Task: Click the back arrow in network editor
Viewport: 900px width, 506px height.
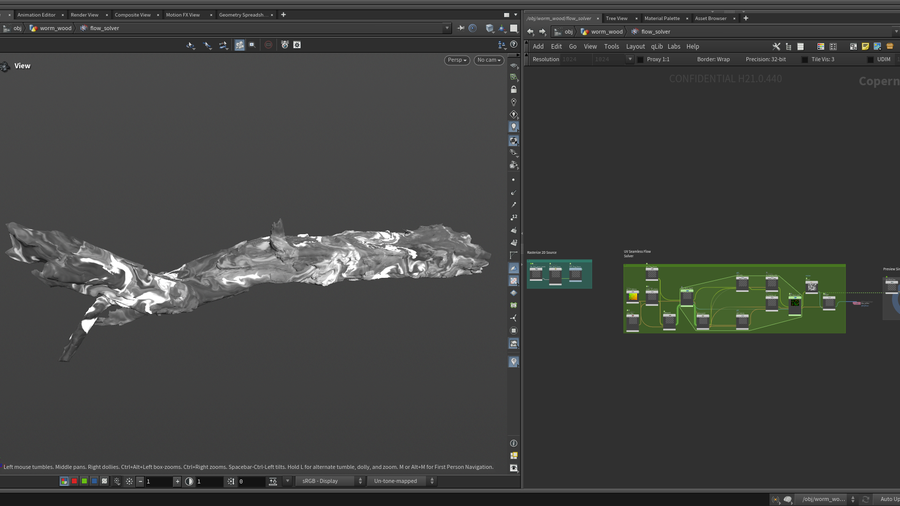Action: point(530,31)
